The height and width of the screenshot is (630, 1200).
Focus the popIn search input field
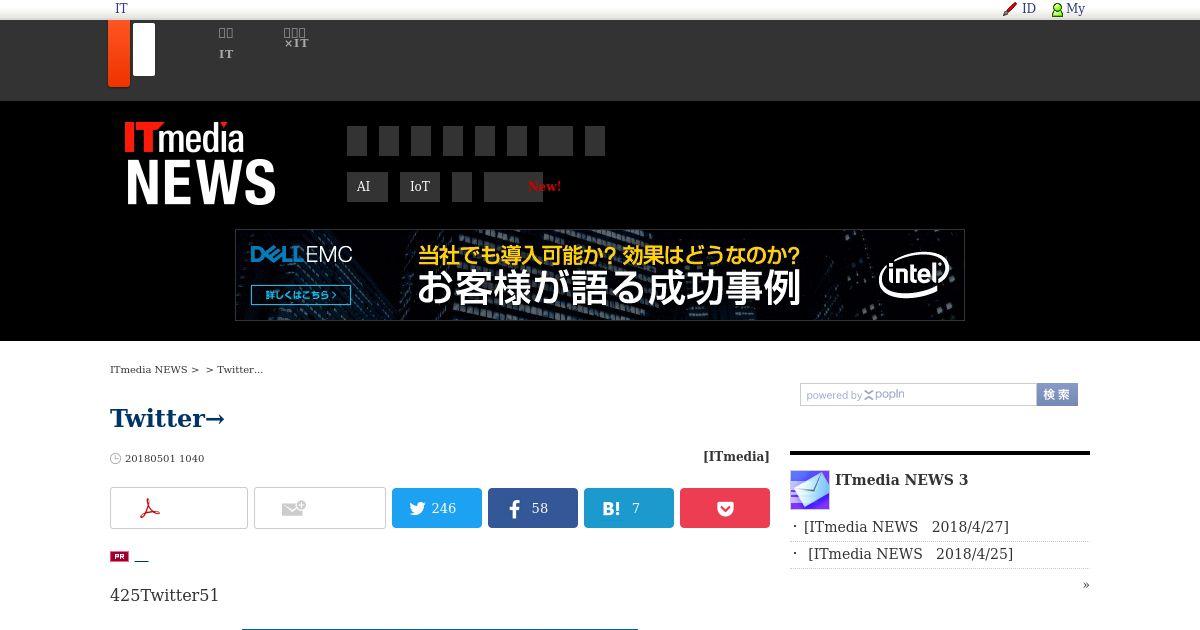[918, 395]
